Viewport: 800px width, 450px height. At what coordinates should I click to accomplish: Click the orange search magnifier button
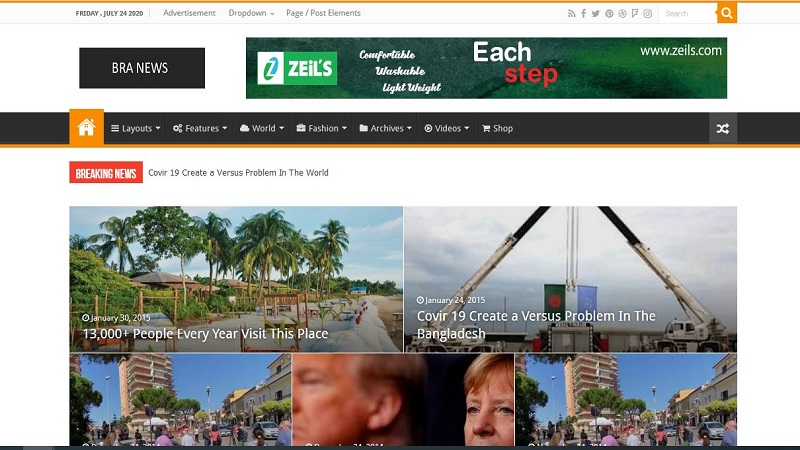727,13
